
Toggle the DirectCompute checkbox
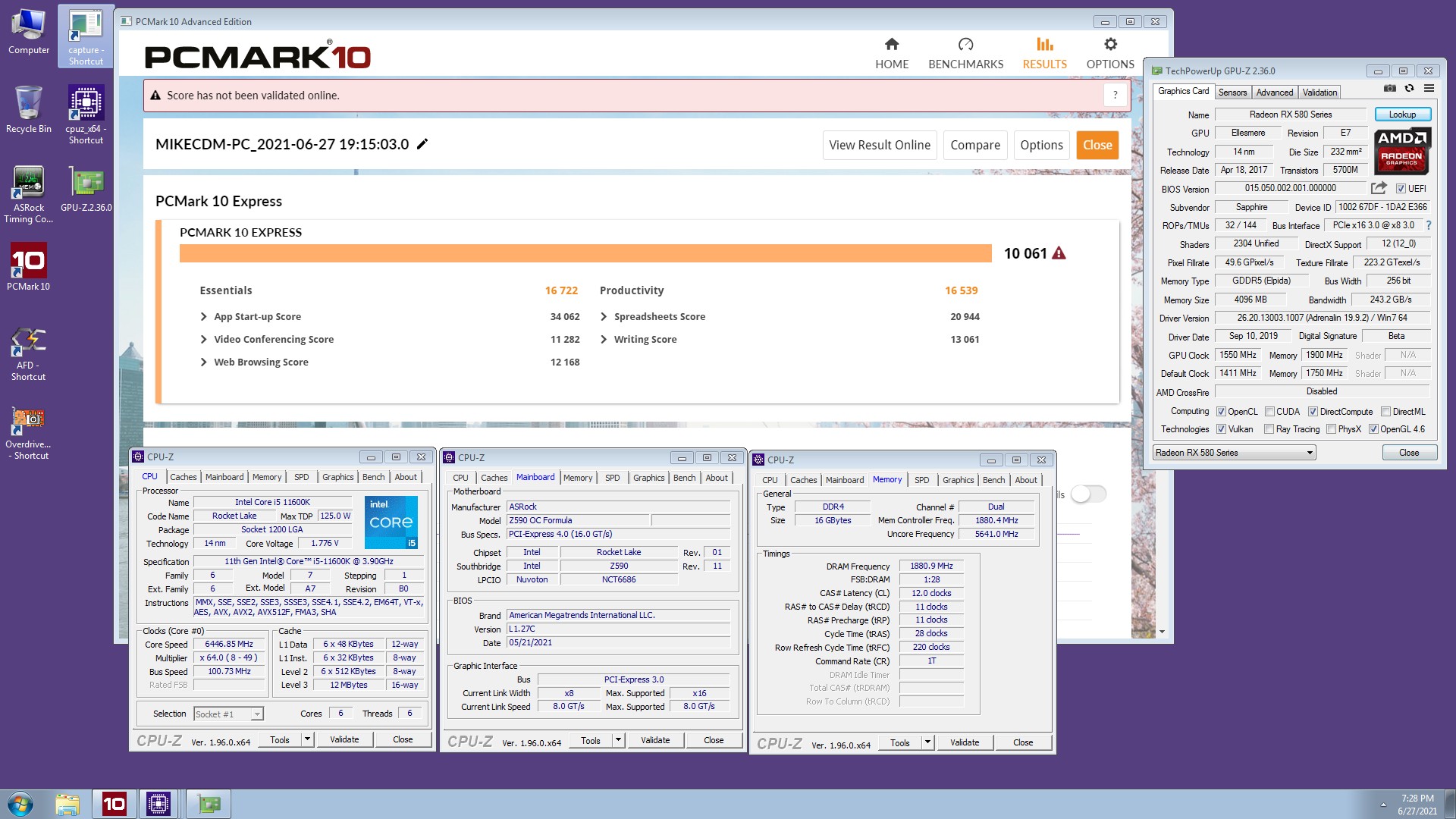coord(1313,412)
